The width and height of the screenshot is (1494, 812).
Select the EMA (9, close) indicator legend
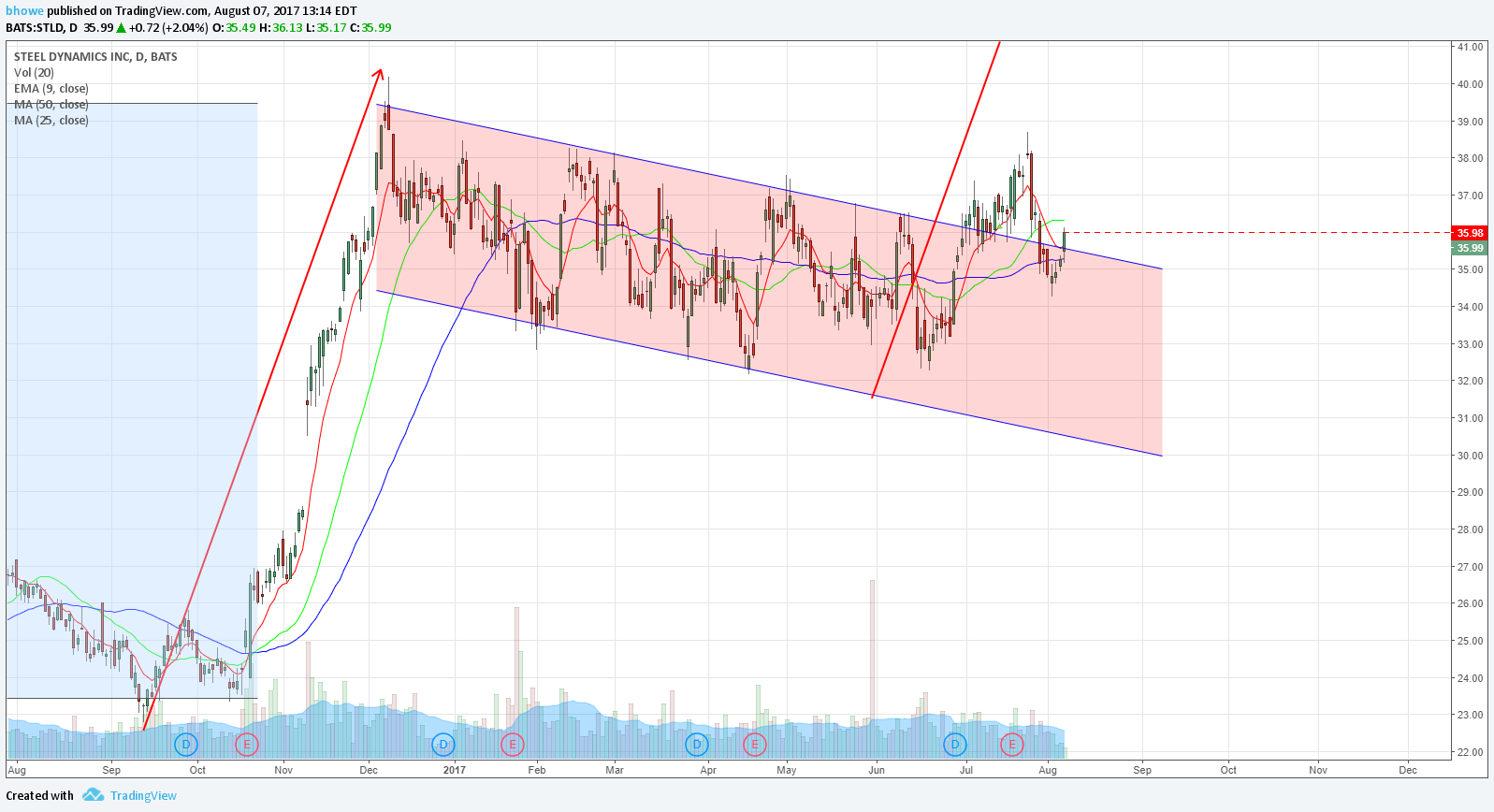coord(51,89)
